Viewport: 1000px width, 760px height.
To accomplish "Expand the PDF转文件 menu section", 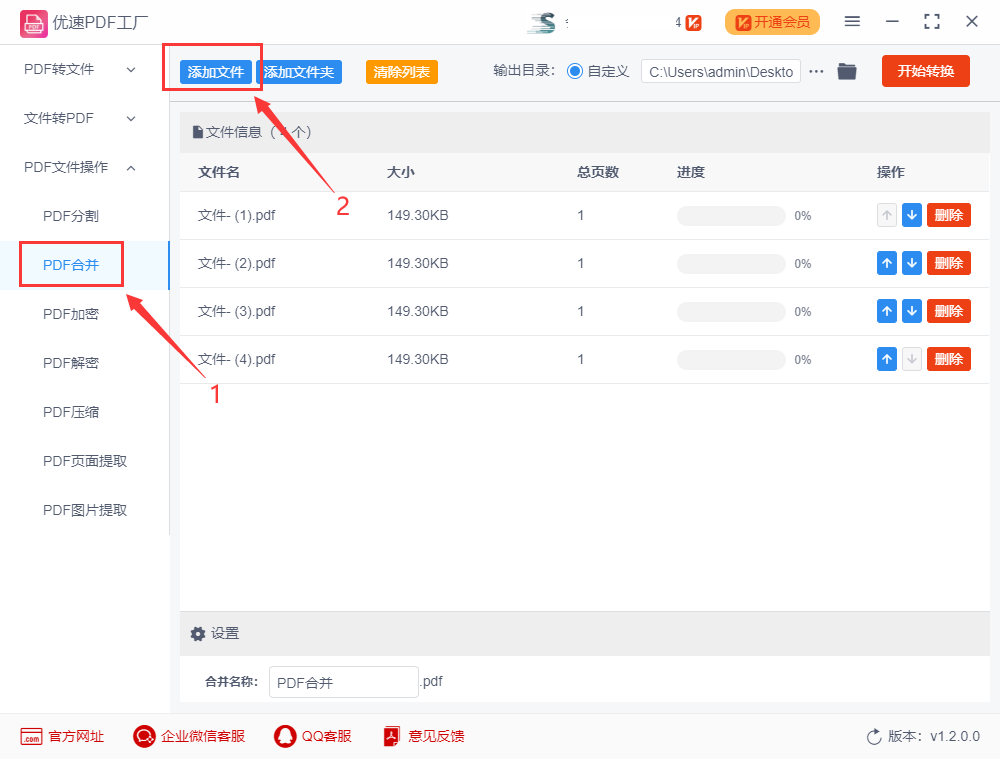I will click(80, 69).
